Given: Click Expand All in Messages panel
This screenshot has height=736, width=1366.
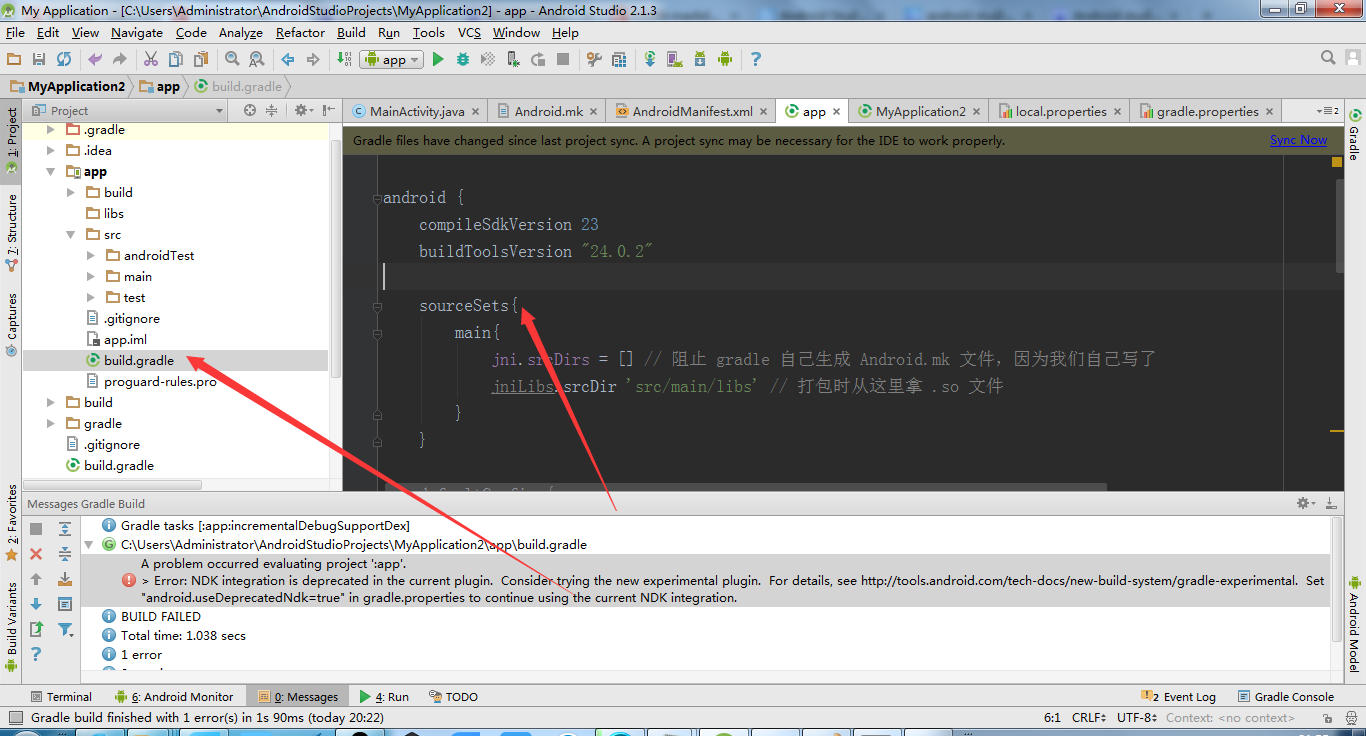Looking at the screenshot, I should coord(65,529).
